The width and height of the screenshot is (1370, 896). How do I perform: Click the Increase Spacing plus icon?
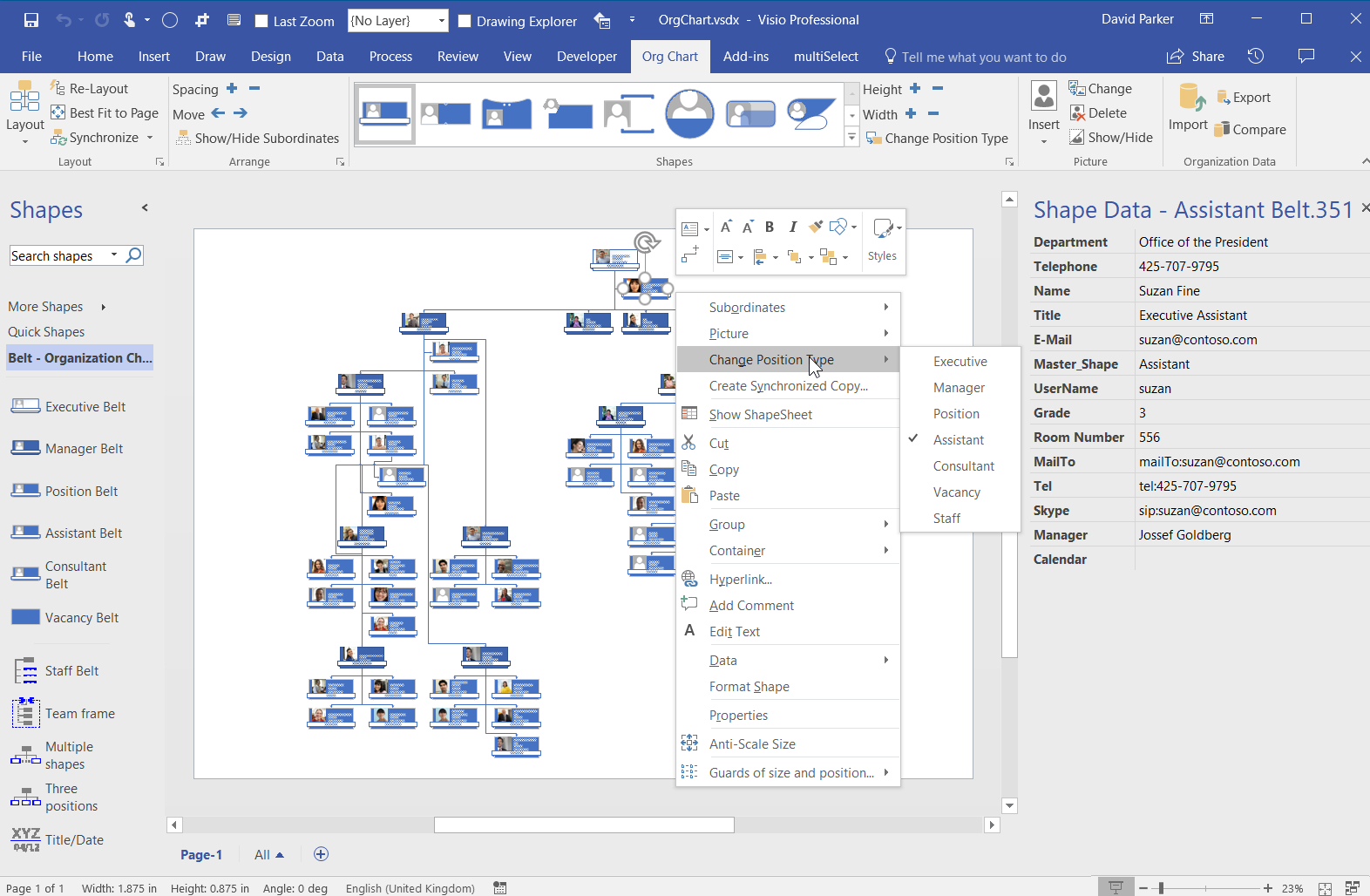[232, 88]
